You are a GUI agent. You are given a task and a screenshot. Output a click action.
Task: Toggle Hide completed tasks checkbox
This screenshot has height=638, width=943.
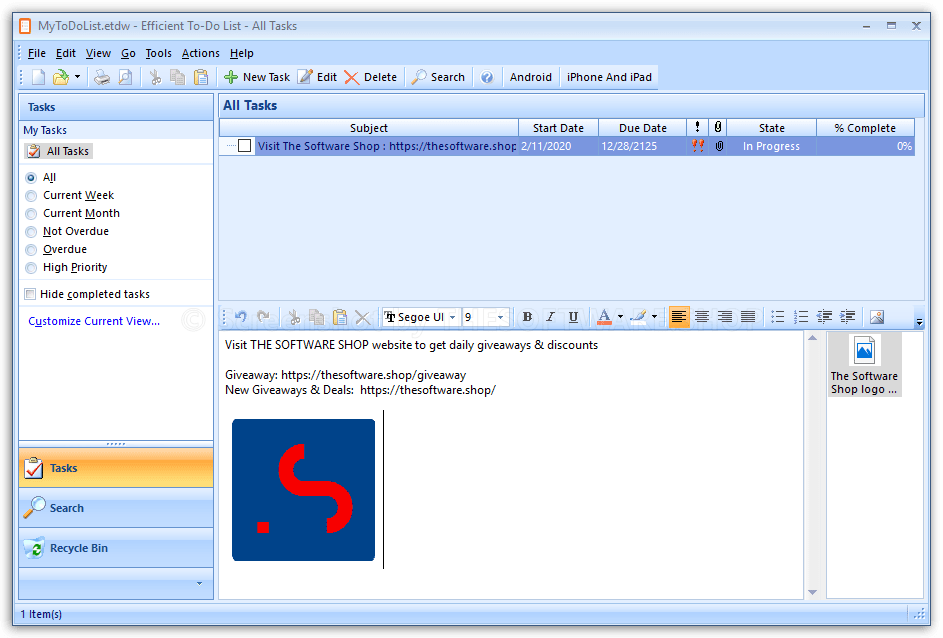tap(30, 294)
